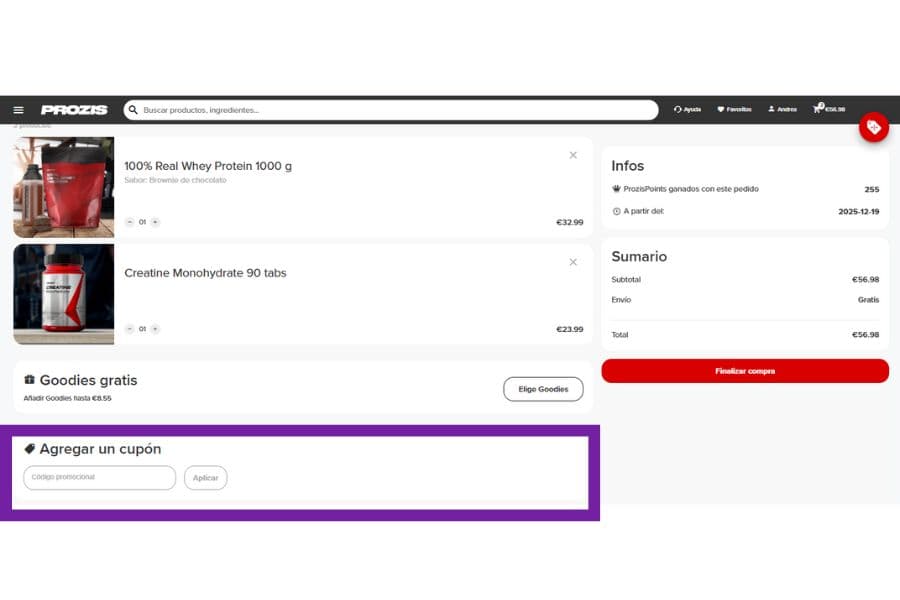Click the tag icon beside 'Agregar un cupón'

coord(29,448)
